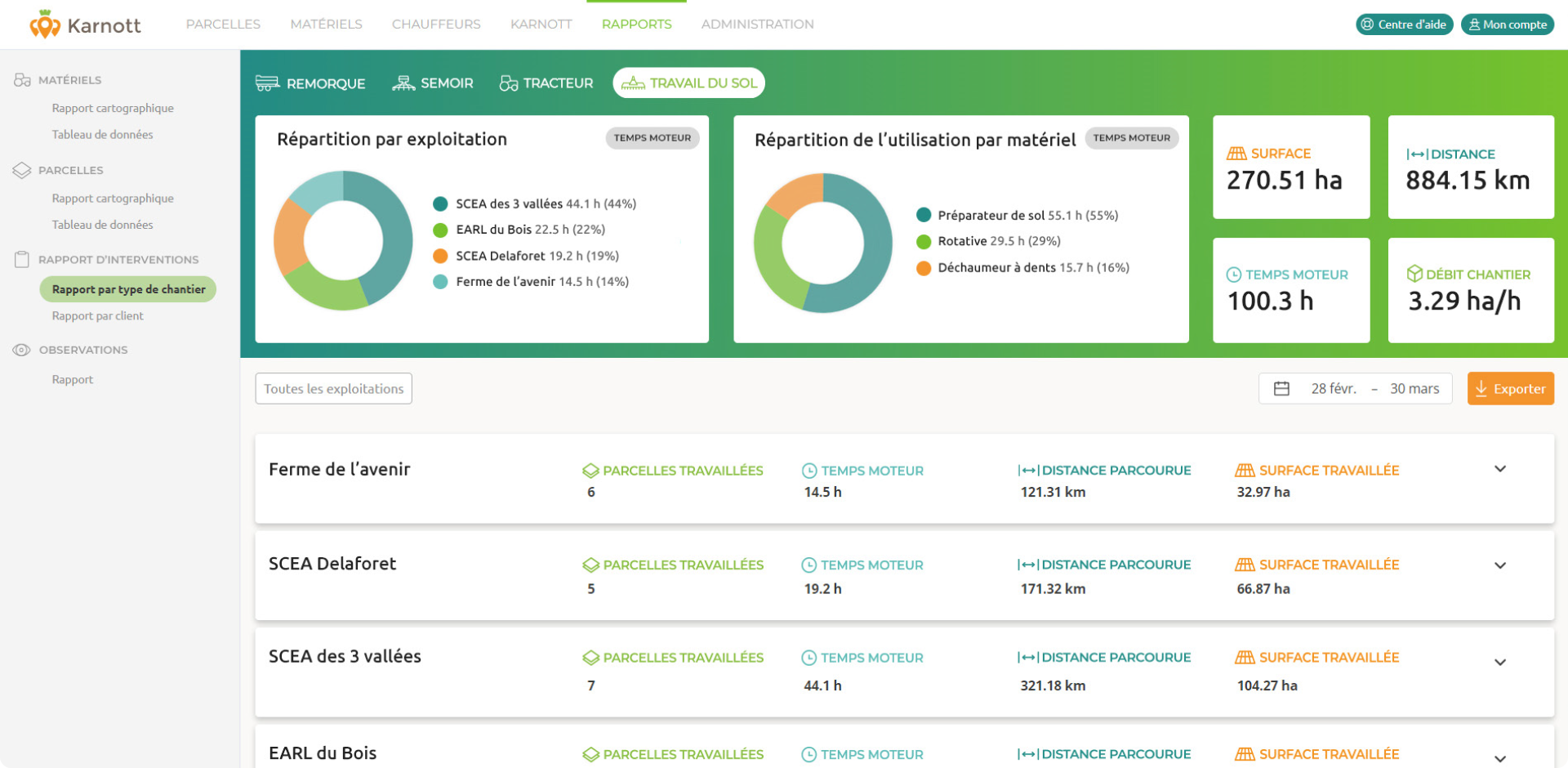This screenshot has width=1568, height=768.
Task: Click Rotative legend dot
Action: click(x=924, y=242)
